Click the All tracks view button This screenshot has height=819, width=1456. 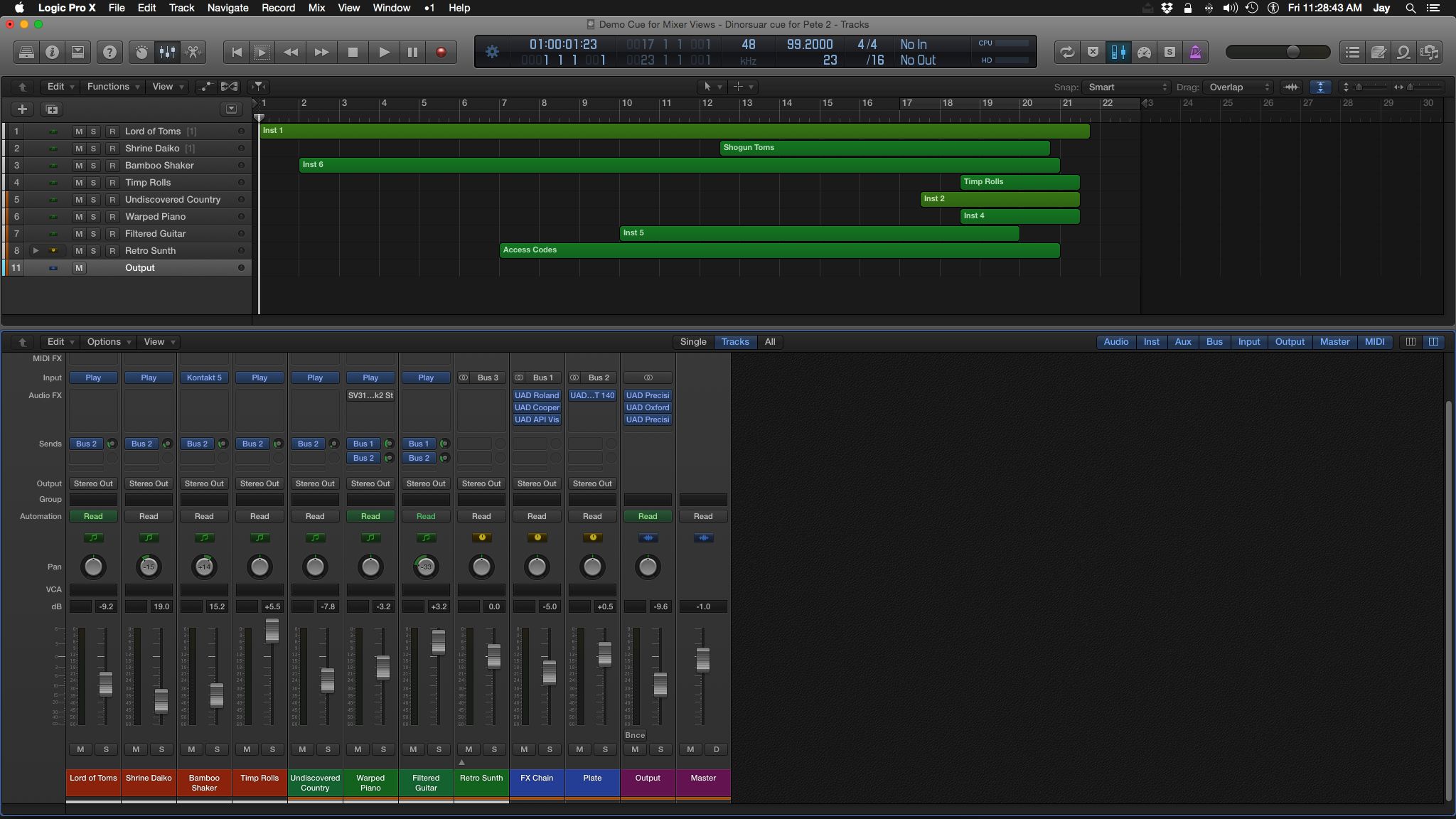pyautogui.click(x=770, y=341)
